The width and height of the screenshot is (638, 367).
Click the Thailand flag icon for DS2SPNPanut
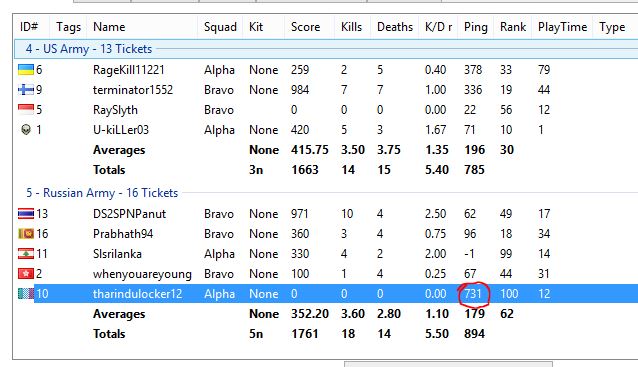coord(26,214)
